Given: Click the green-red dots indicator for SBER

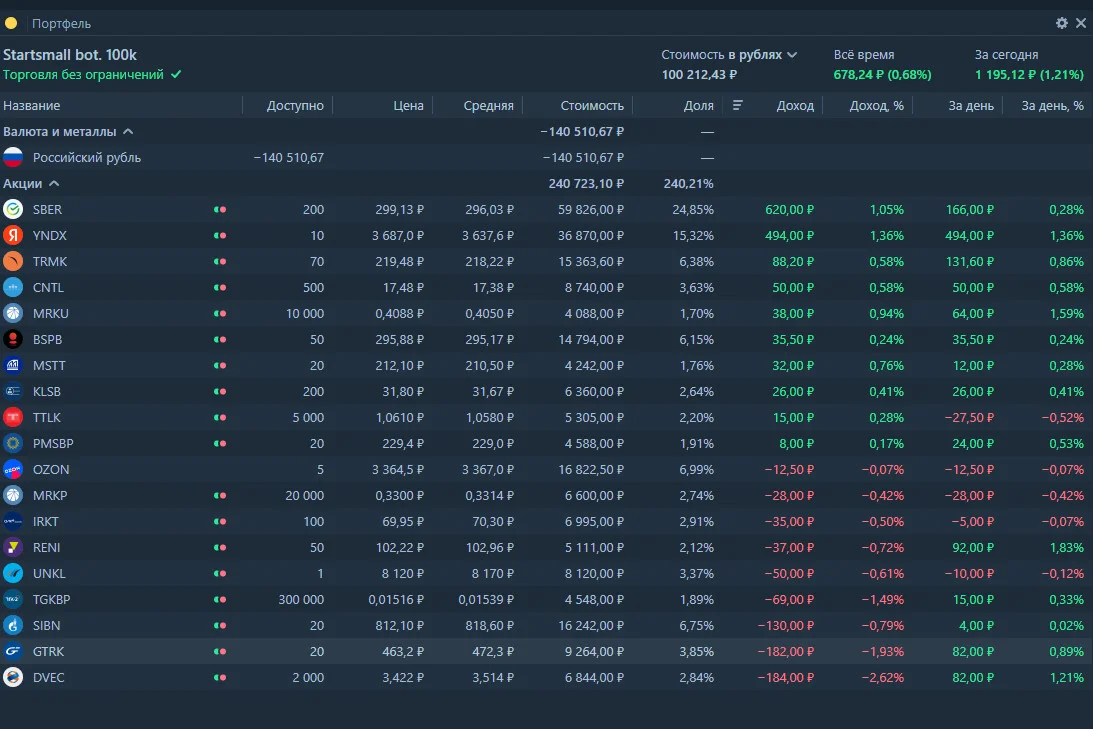Looking at the screenshot, I should coord(220,209).
